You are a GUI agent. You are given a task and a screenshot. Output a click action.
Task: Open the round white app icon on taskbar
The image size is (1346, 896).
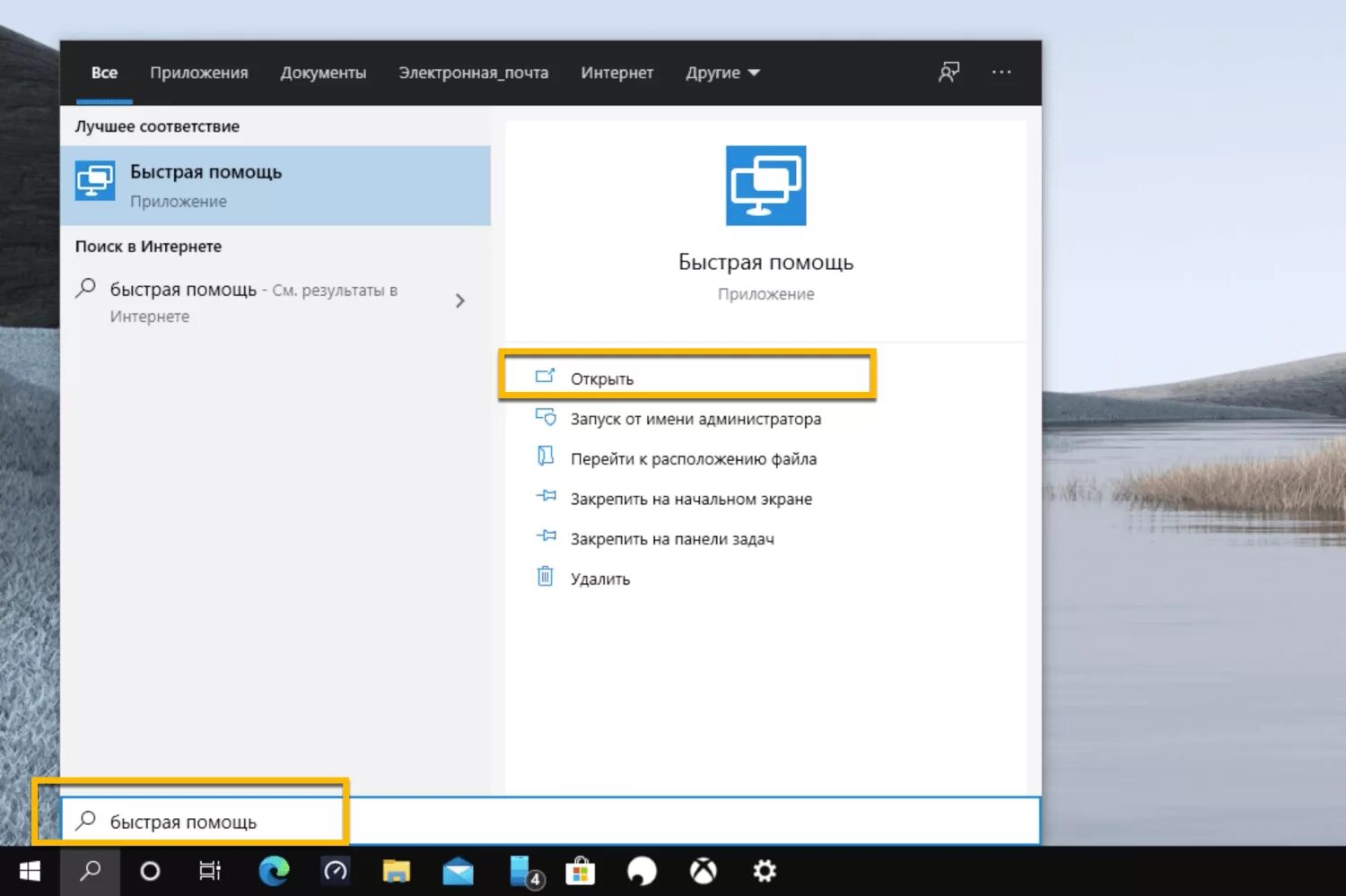pyautogui.click(x=642, y=871)
